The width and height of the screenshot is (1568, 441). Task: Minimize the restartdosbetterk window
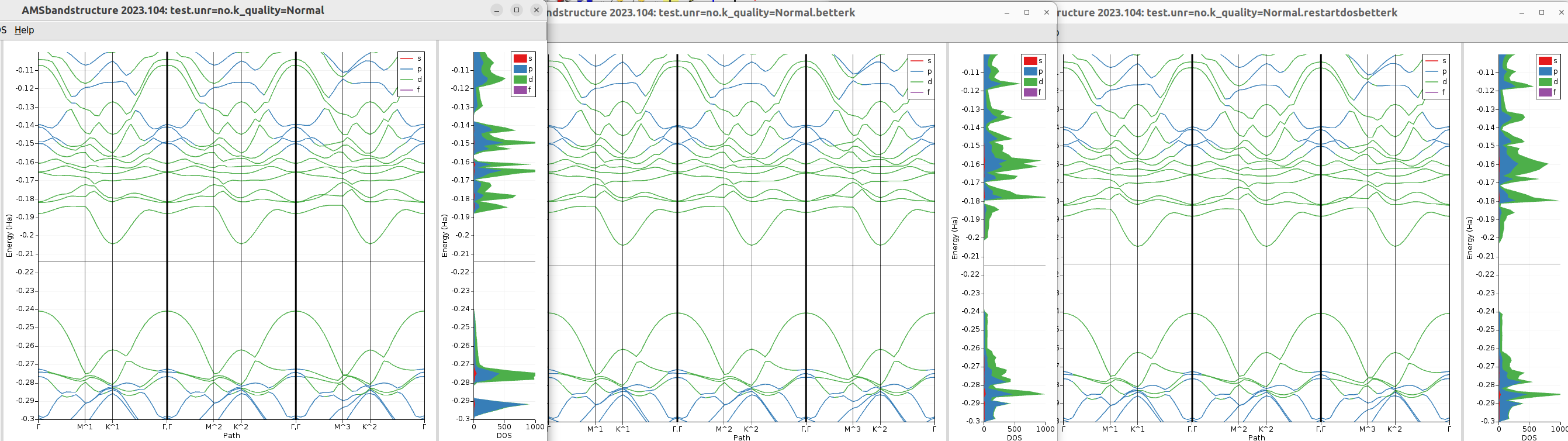pyautogui.click(x=1522, y=12)
